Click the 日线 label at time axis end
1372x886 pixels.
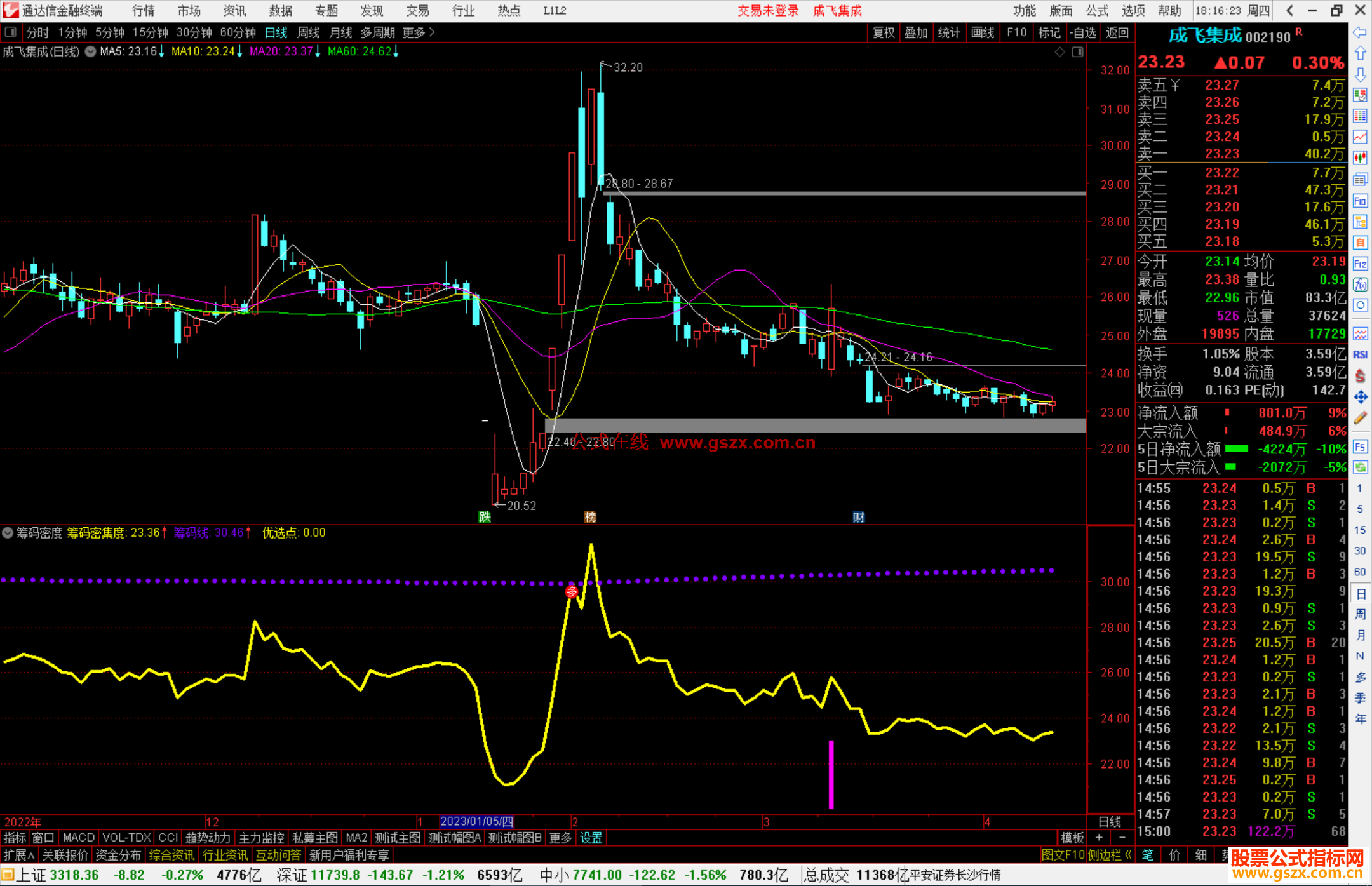pos(1110,821)
